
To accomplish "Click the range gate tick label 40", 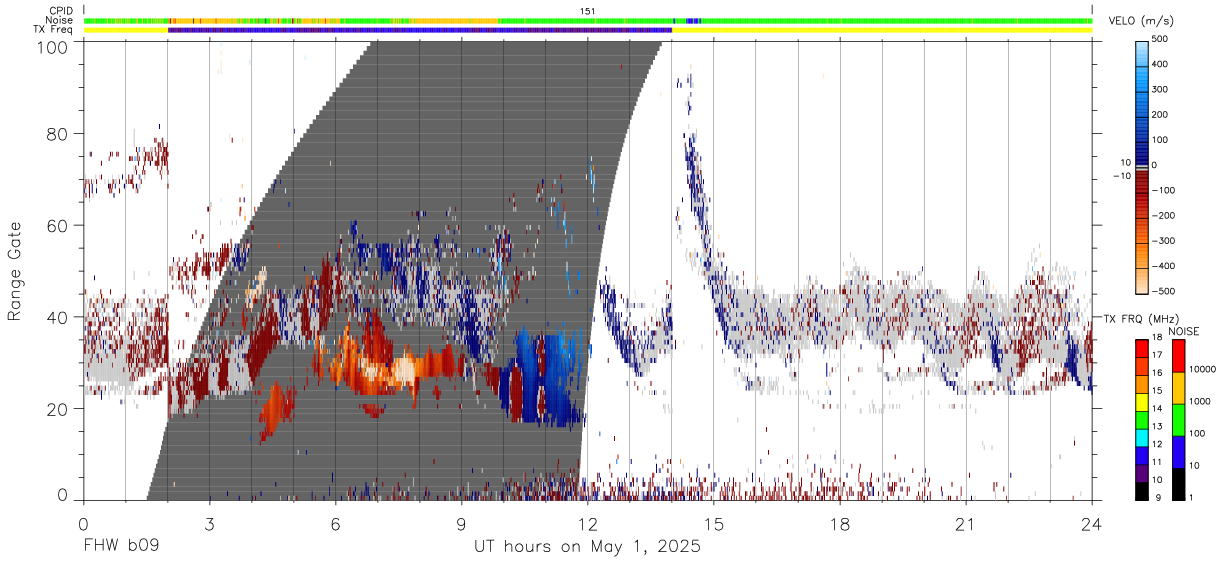I will coord(56,318).
